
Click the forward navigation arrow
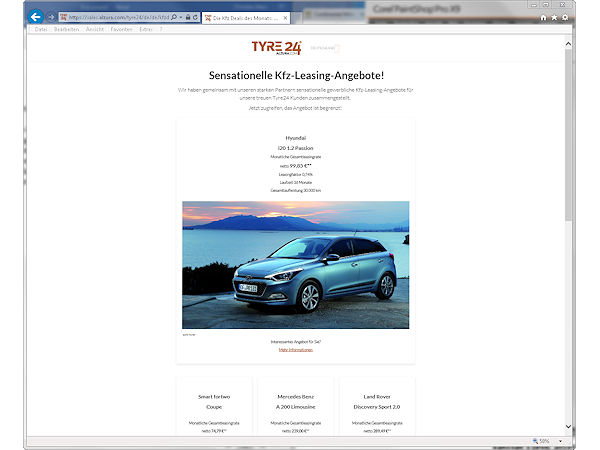click(x=51, y=17)
